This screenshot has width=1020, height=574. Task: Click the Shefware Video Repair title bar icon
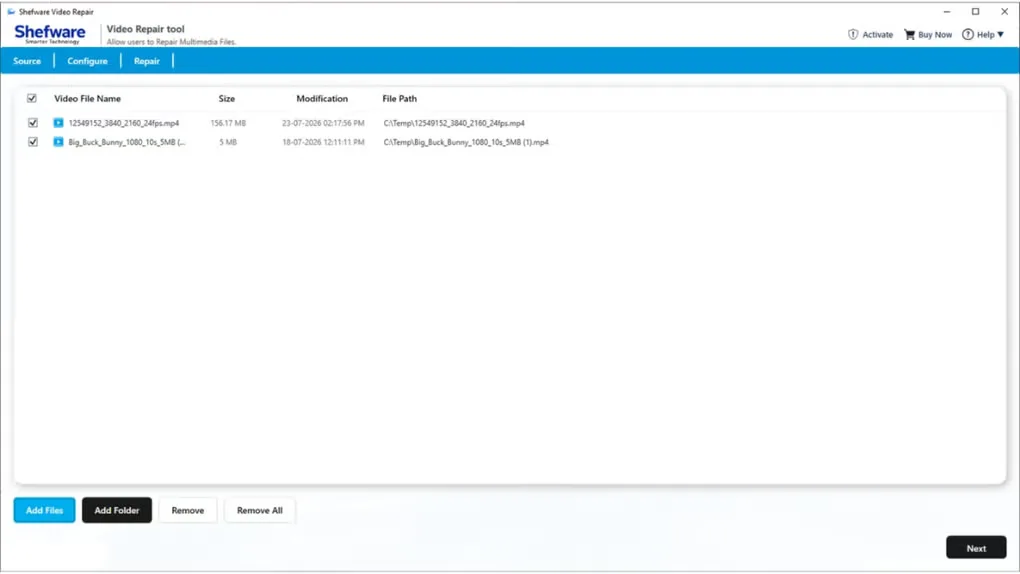coord(11,12)
